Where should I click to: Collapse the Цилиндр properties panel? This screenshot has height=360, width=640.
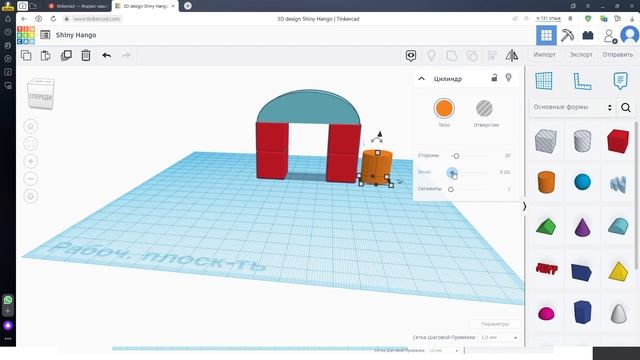[x=422, y=78]
